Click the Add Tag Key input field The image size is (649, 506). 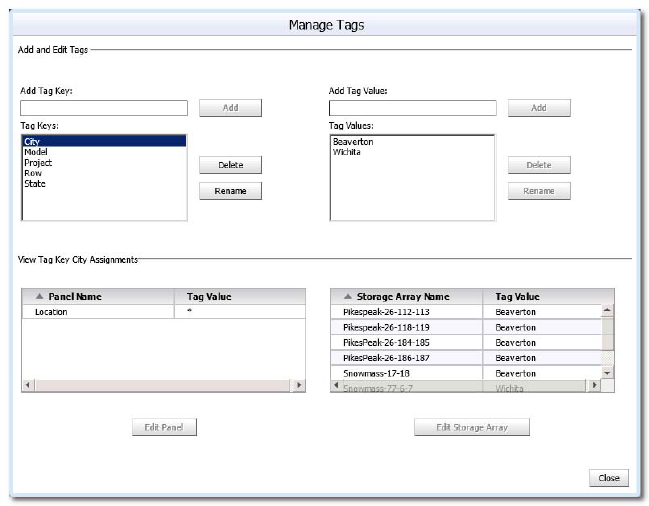pos(104,108)
